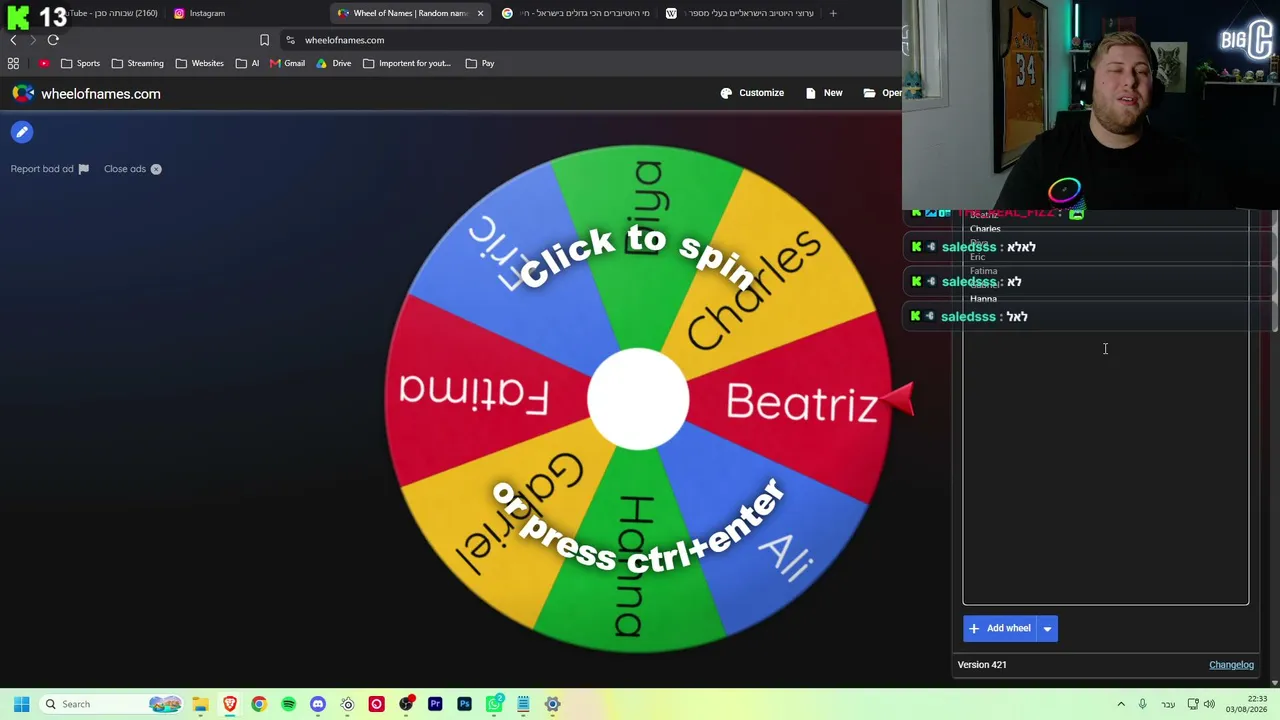Open the Websites bookmarks folder

200,63
